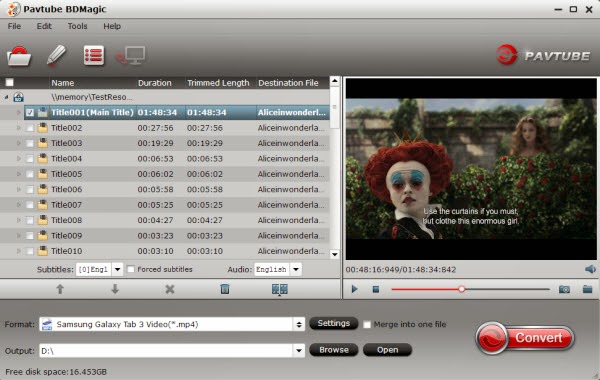The width and height of the screenshot is (600, 380).
Task: Expand Title001 Main Title row
Action: [18, 113]
